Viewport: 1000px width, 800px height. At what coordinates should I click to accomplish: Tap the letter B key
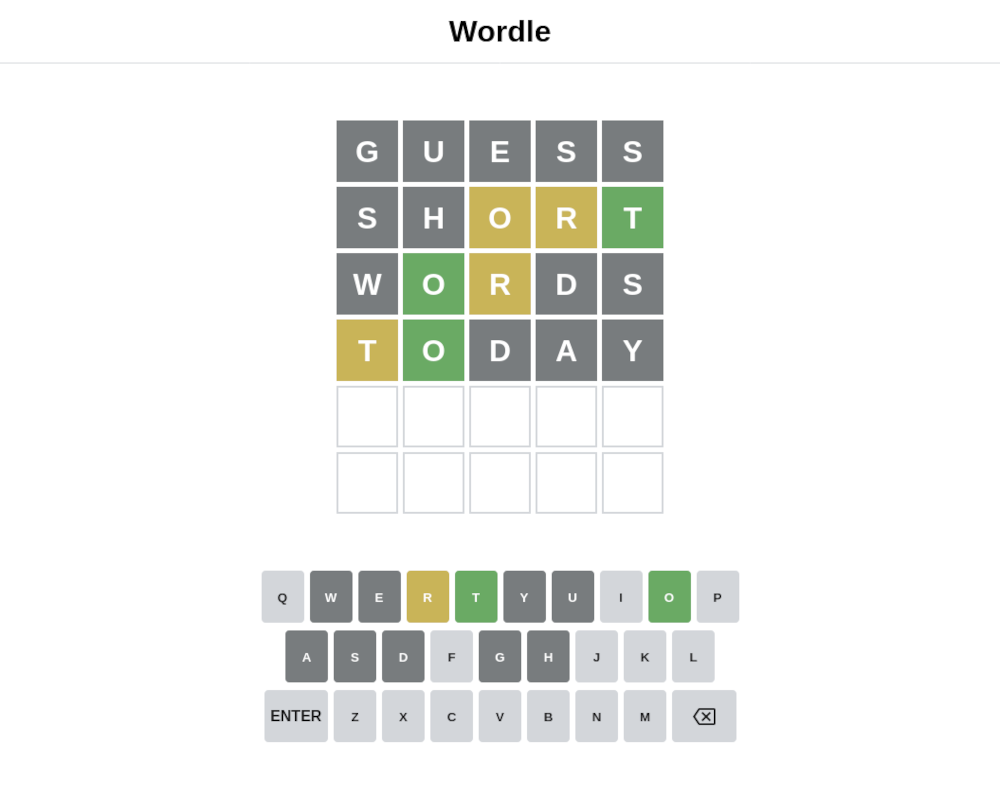click(x=548, y=716)
